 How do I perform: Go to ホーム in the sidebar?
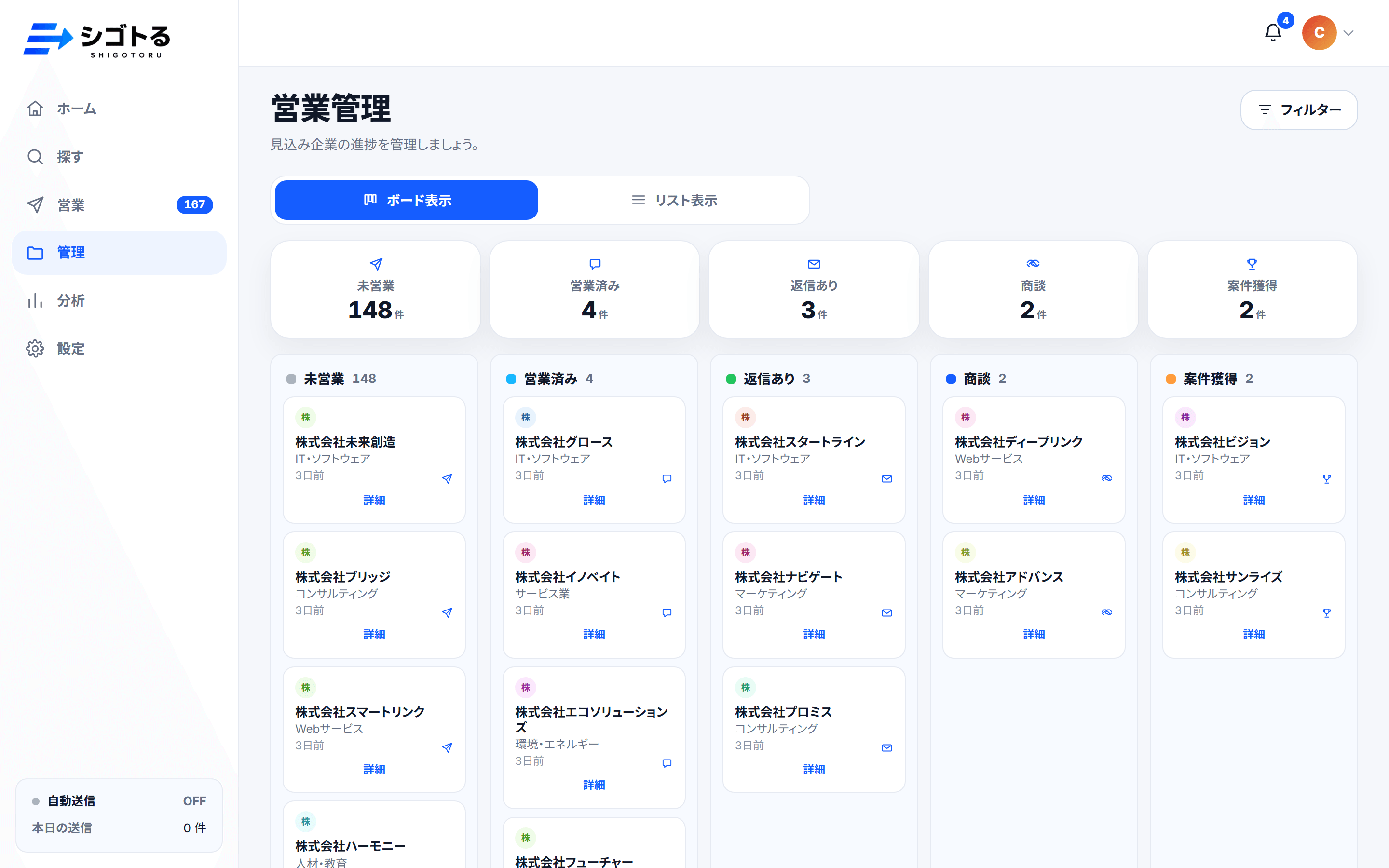click(x=119, y=108)
